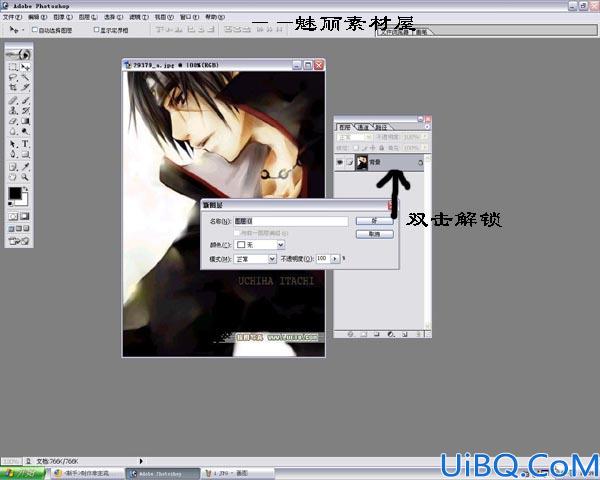Click Adobe Online feather icon at toolbox top
This screenshot has height=480, width=600.
tap(19, 54)
